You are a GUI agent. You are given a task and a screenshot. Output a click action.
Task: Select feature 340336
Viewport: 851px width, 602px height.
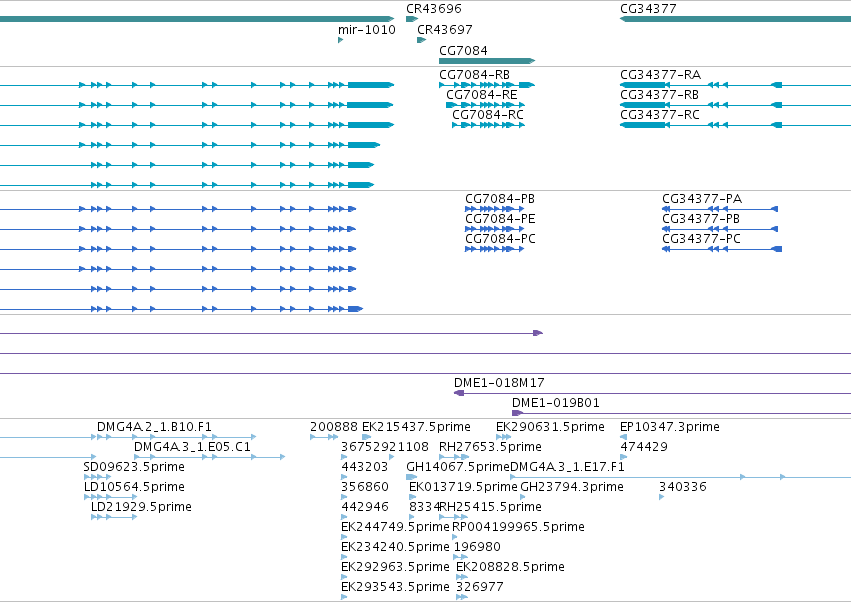pos(683,487)
